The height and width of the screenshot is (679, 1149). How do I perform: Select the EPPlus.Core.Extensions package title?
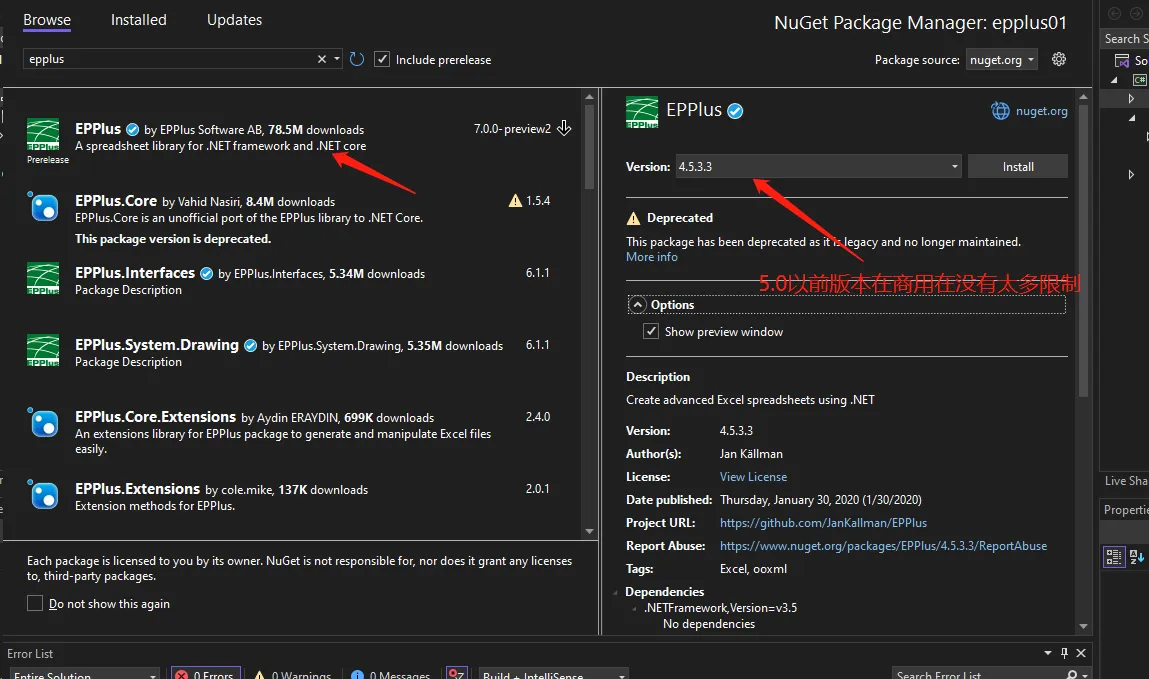pyautogui.click(x=155, y=417)
